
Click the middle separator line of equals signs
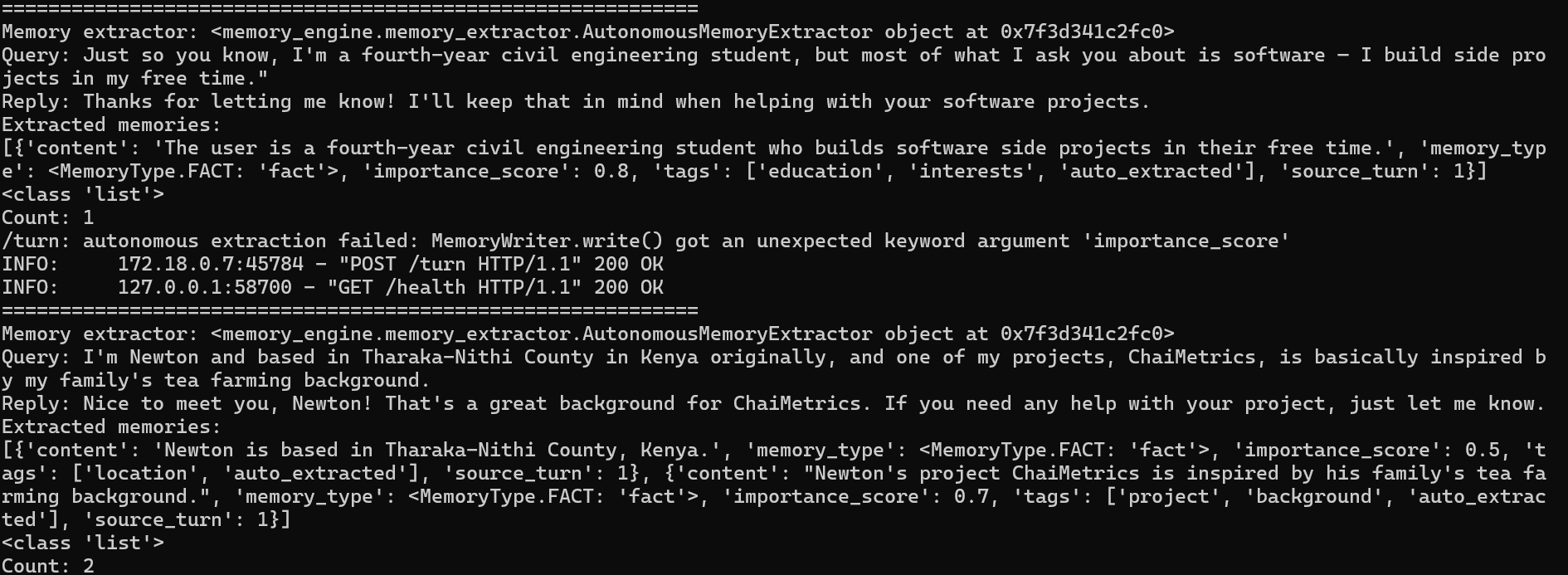coord(350,310)
